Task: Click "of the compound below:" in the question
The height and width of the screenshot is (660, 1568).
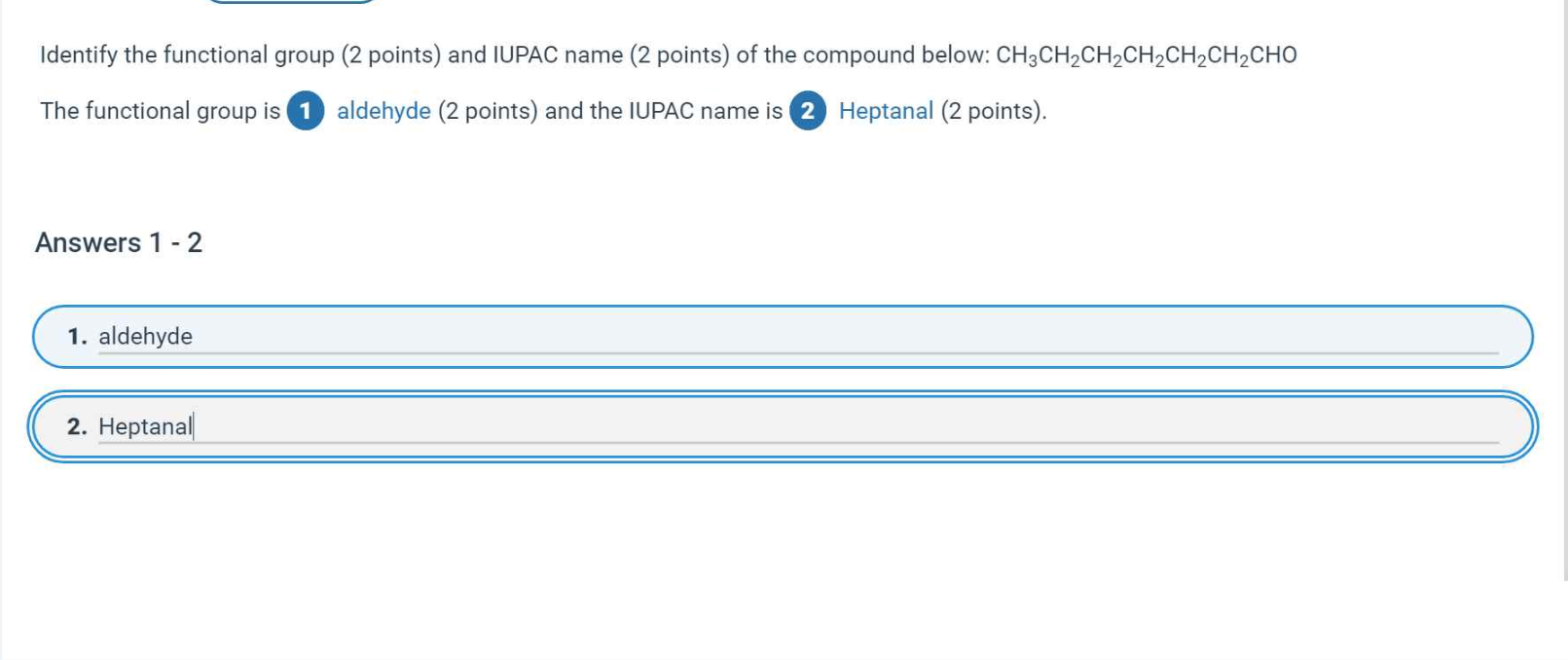Action: point(862,55)
